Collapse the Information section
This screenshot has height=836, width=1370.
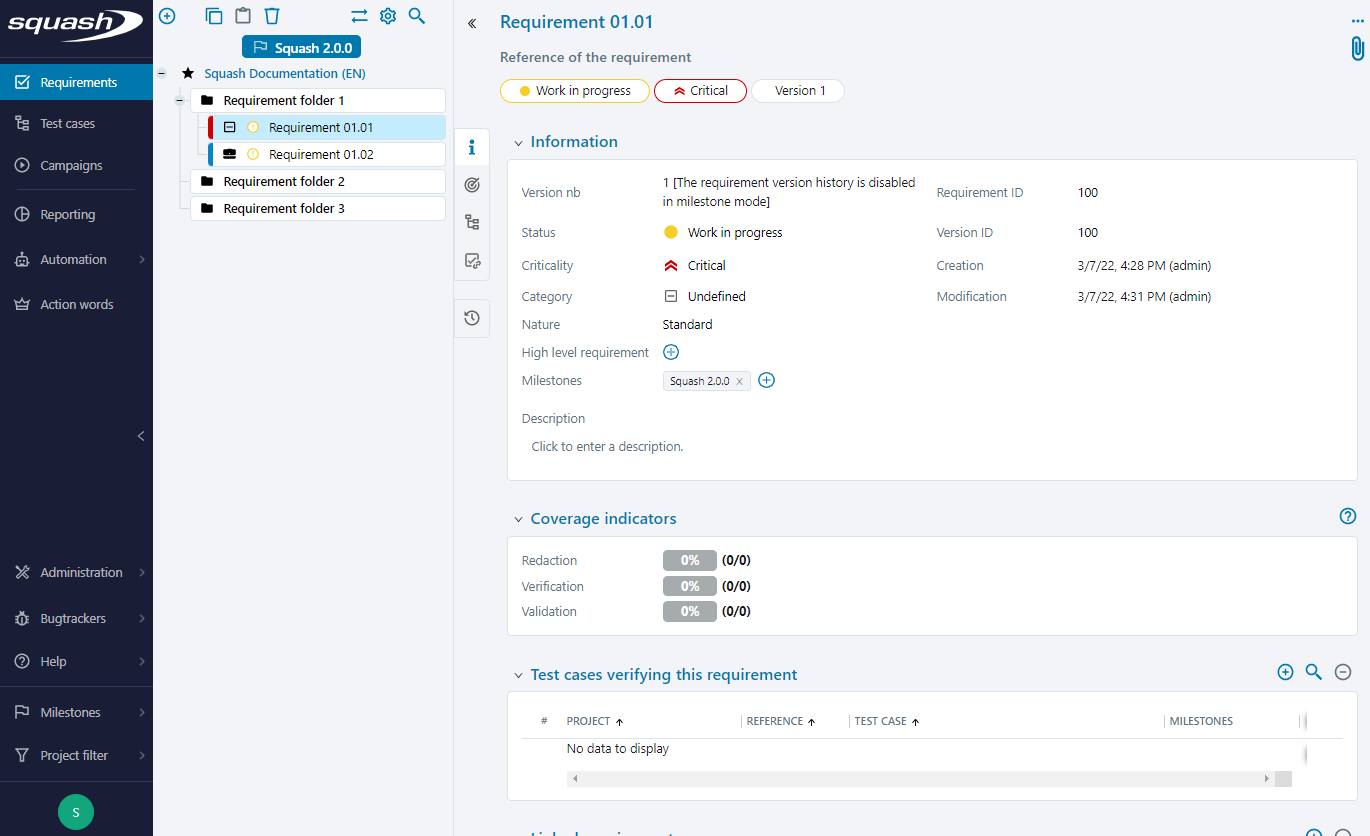coord(518,143)
